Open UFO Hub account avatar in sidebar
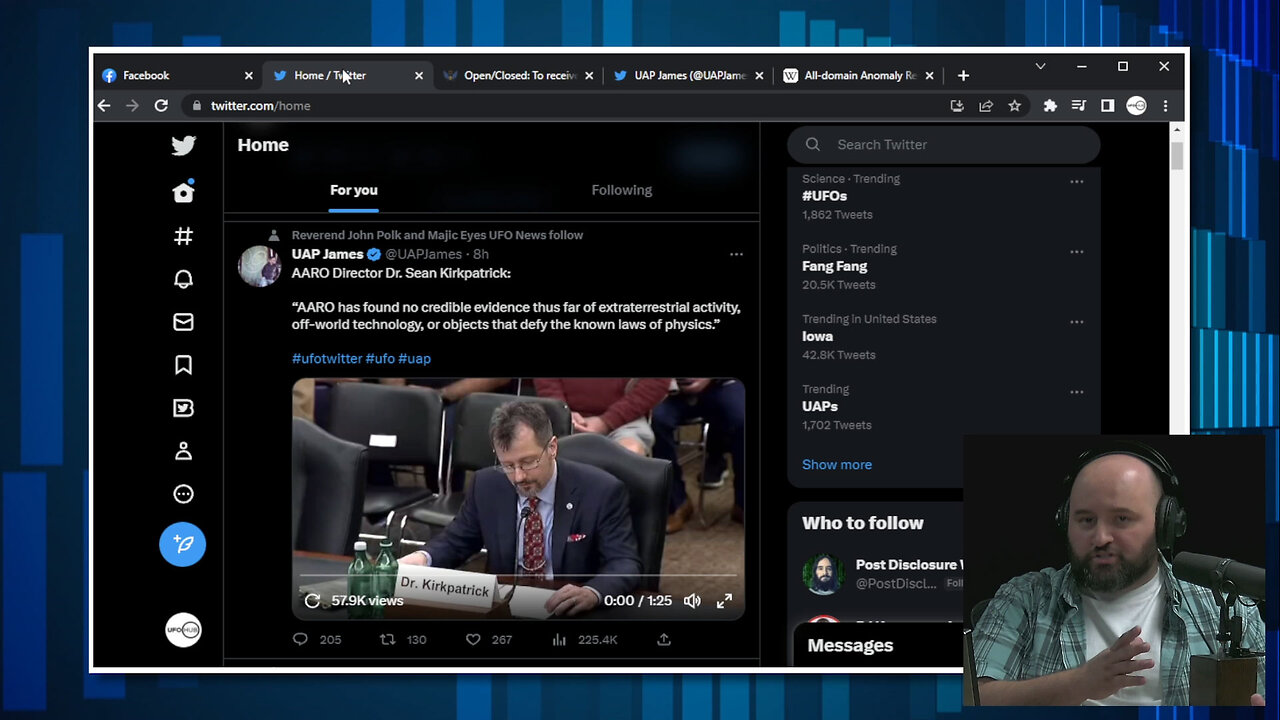This screenshot has width=1280, height=720. pyautogui.click(x=183, y=630)
